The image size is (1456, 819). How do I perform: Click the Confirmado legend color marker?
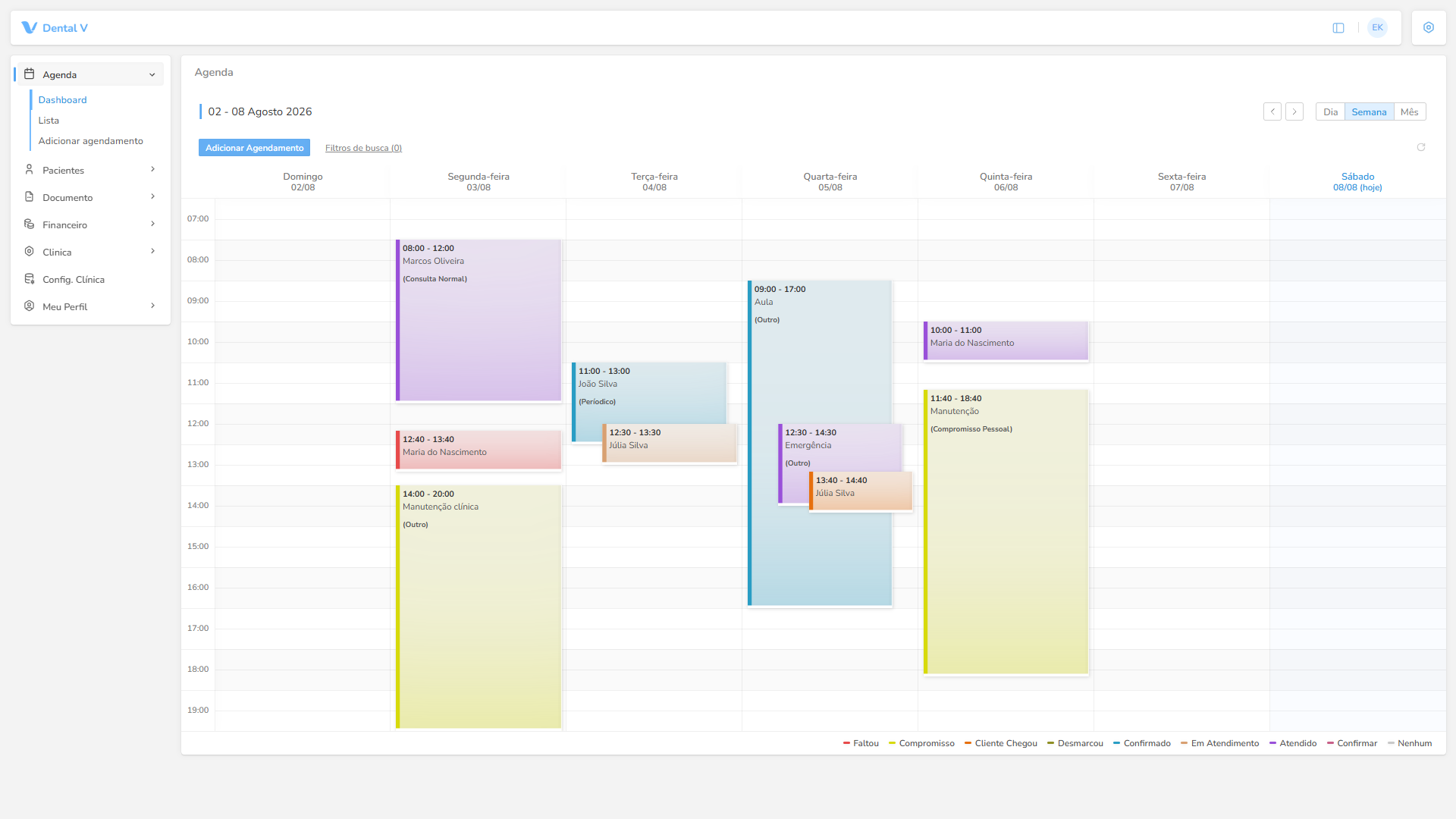(1116, 743)
